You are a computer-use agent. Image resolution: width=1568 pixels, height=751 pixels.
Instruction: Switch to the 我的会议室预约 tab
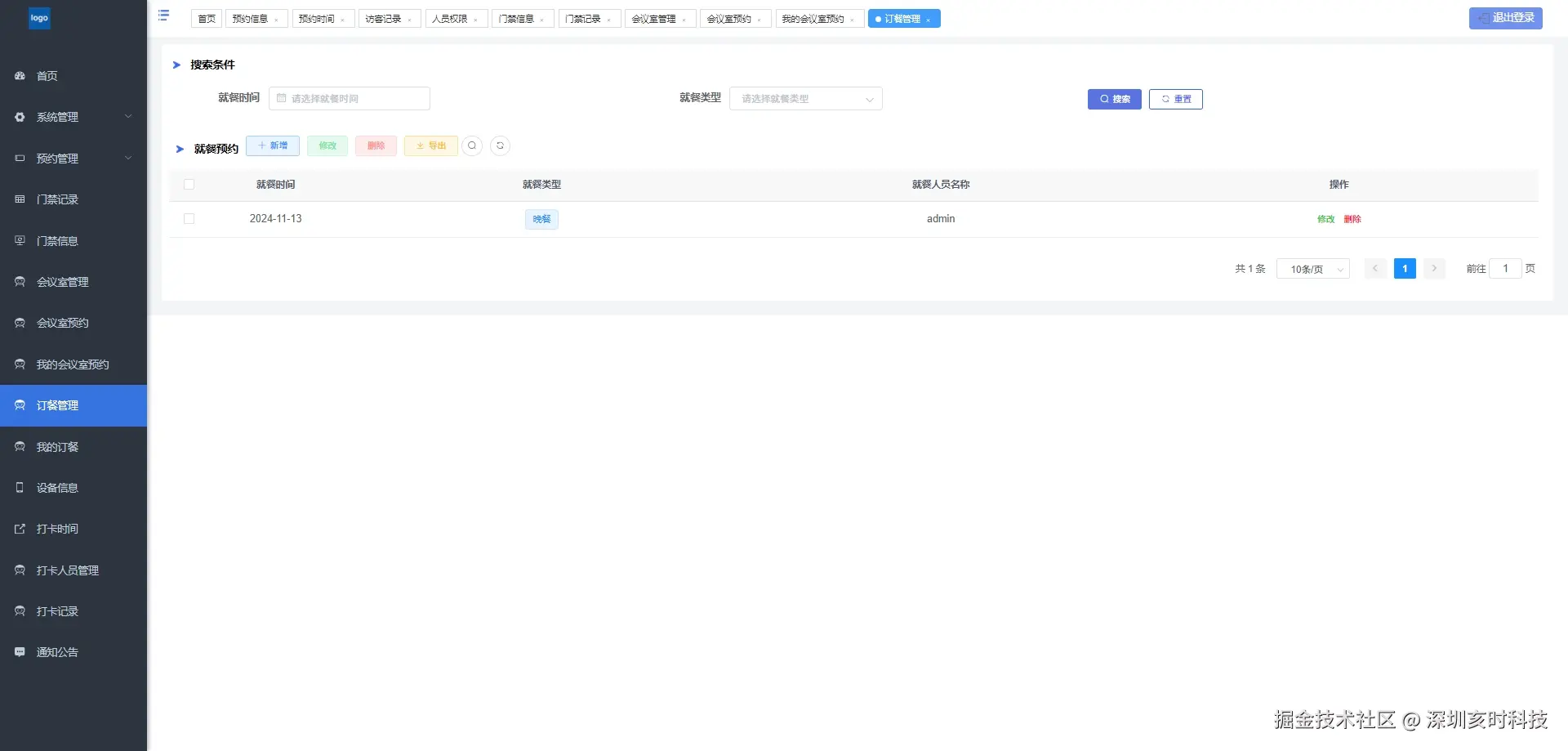pos(818,19)
